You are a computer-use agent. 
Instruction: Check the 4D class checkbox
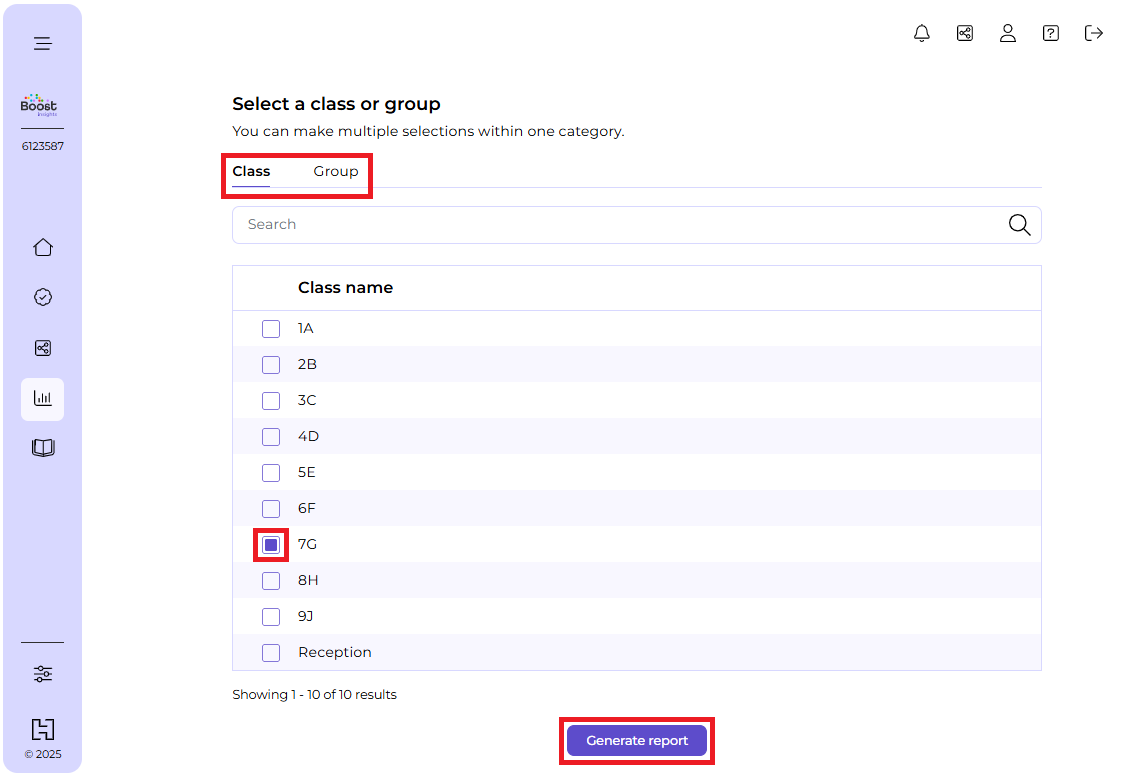click(271, 437)
